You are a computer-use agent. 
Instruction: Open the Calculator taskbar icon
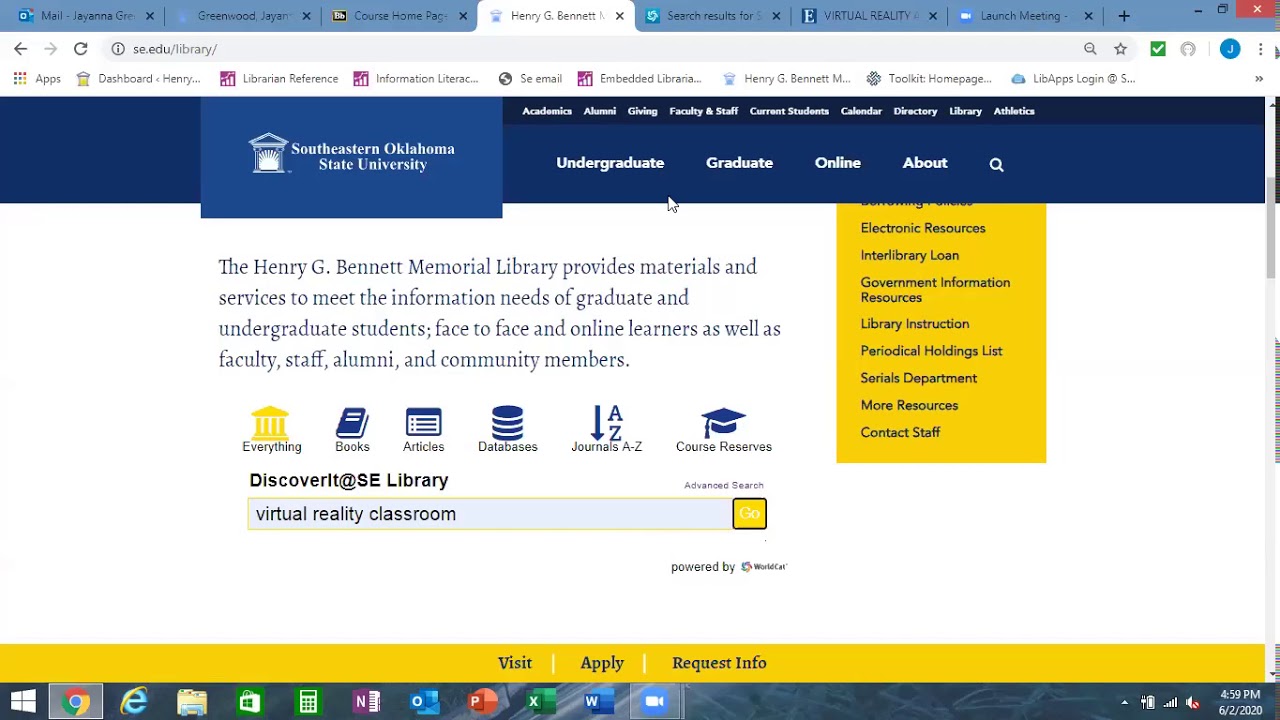308,702
